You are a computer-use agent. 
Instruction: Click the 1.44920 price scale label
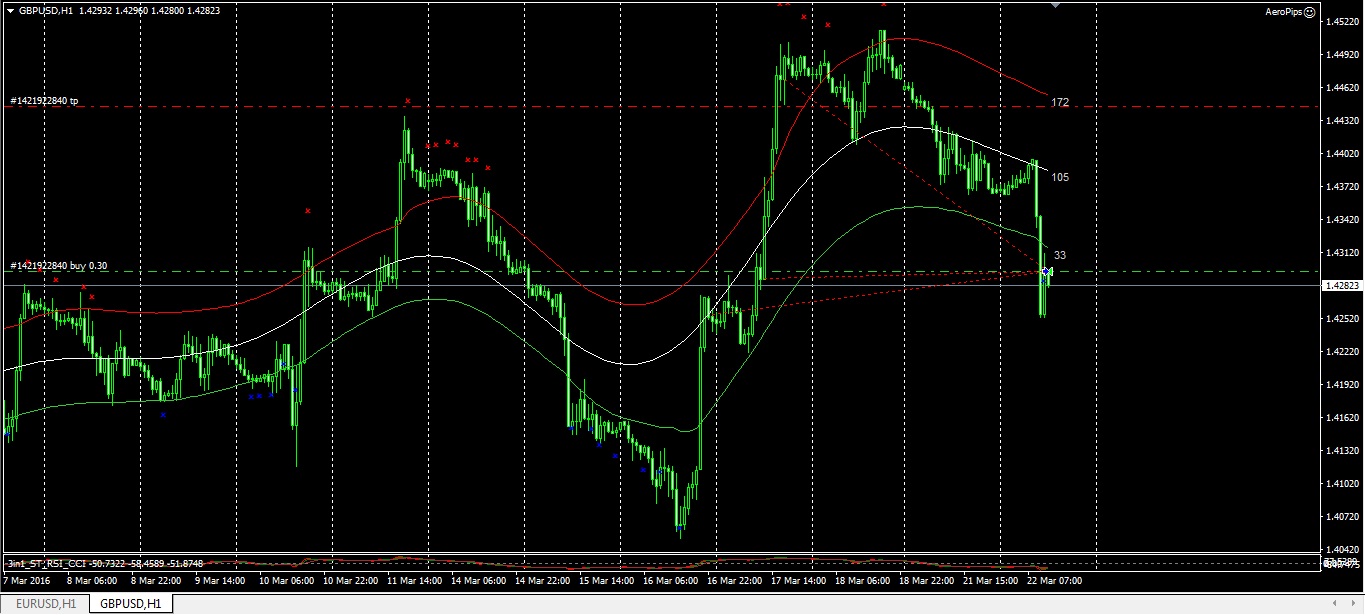click(1341, 54)
